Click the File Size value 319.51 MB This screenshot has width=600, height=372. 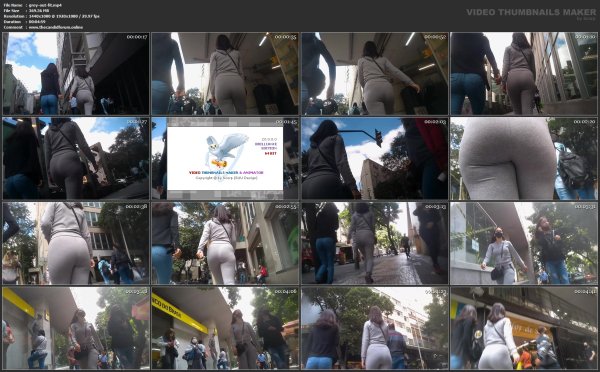[39, 11]
